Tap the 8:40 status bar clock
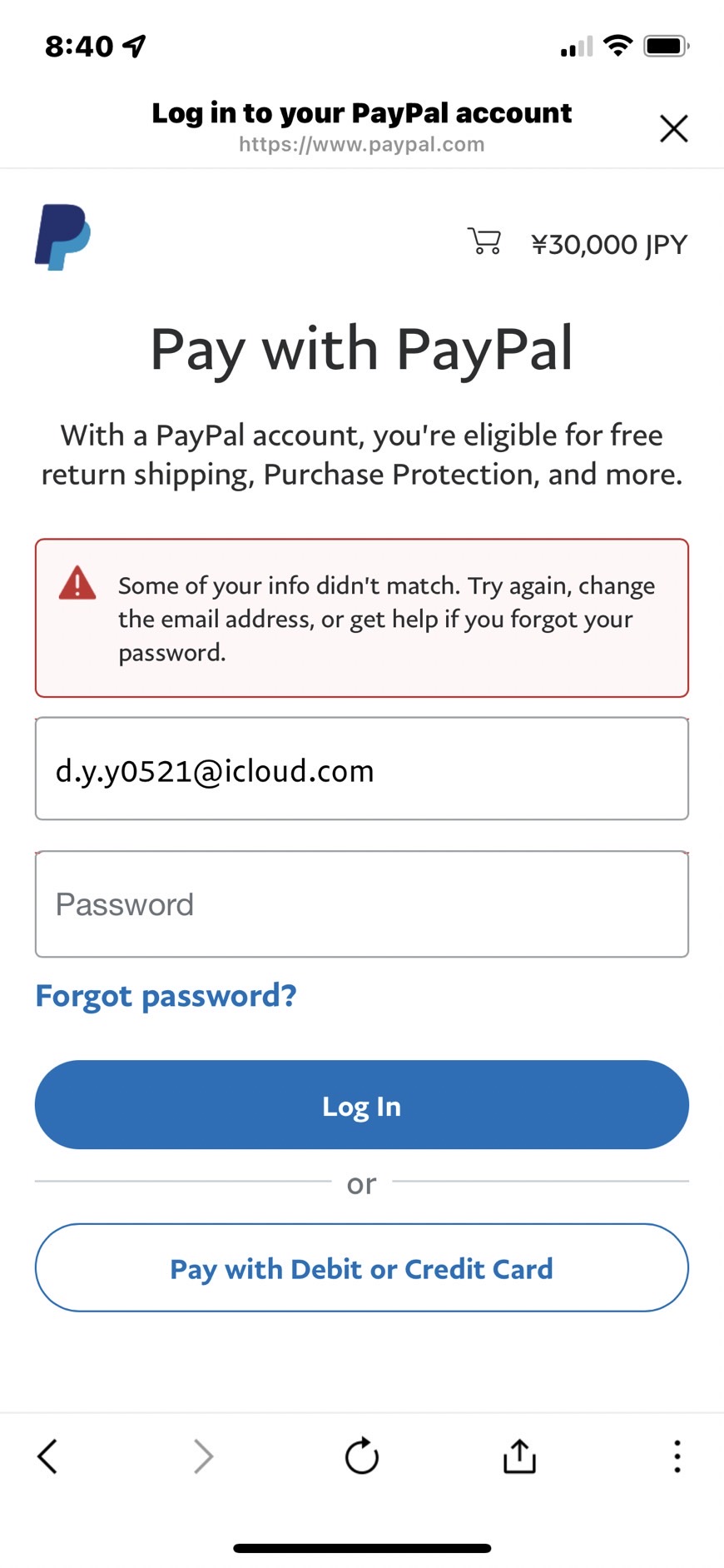Screen dimensions: 724x1568 (79, 46)
